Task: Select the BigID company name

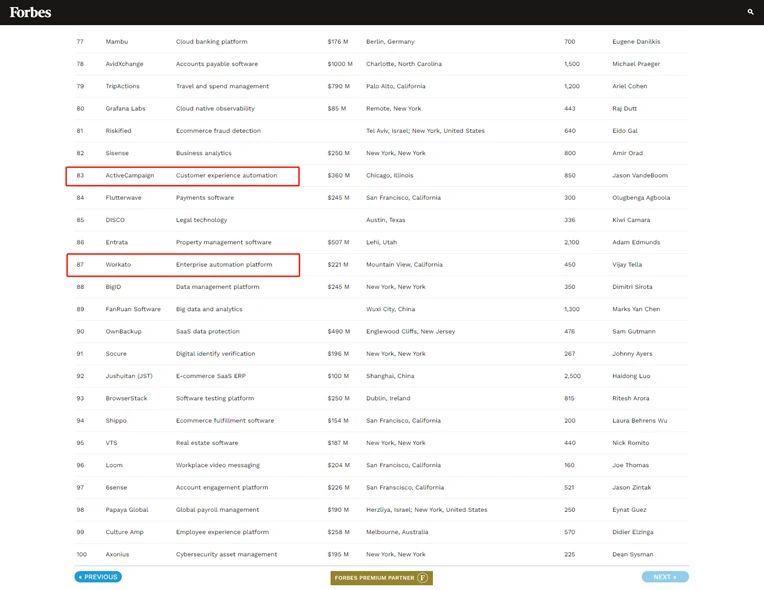Action: coord(113,287)
